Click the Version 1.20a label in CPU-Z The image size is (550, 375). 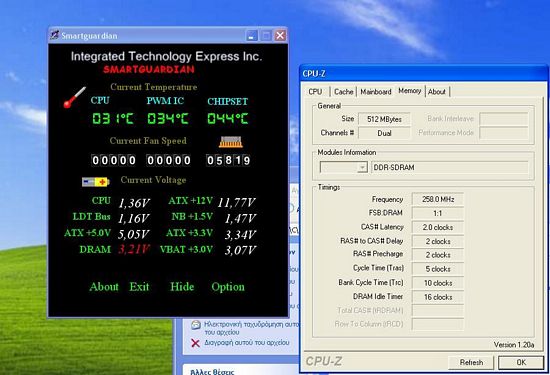(514, 345)
